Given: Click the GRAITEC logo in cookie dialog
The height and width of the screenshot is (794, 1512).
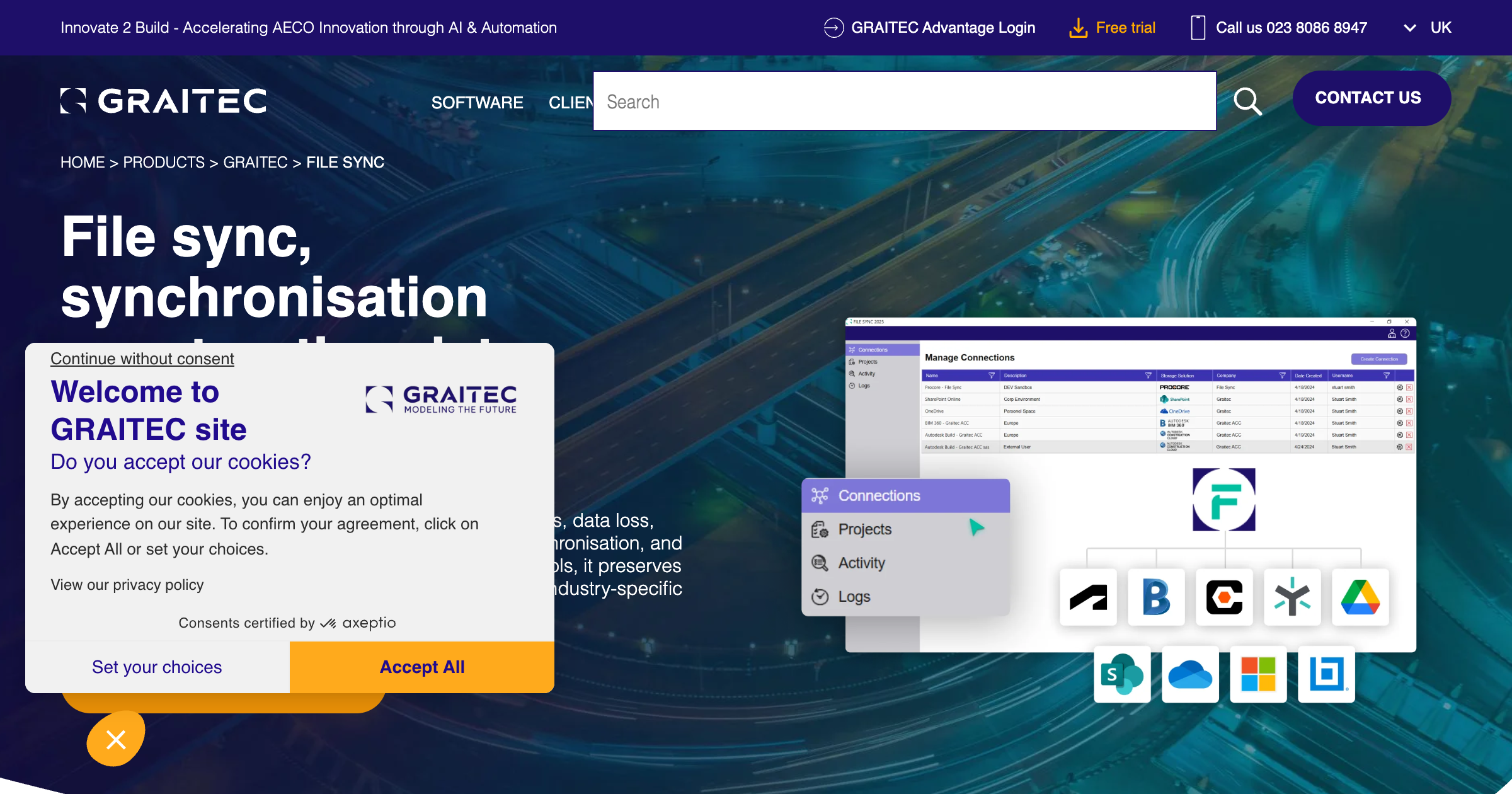Looking at the screenshot, I should coord(441,400).
